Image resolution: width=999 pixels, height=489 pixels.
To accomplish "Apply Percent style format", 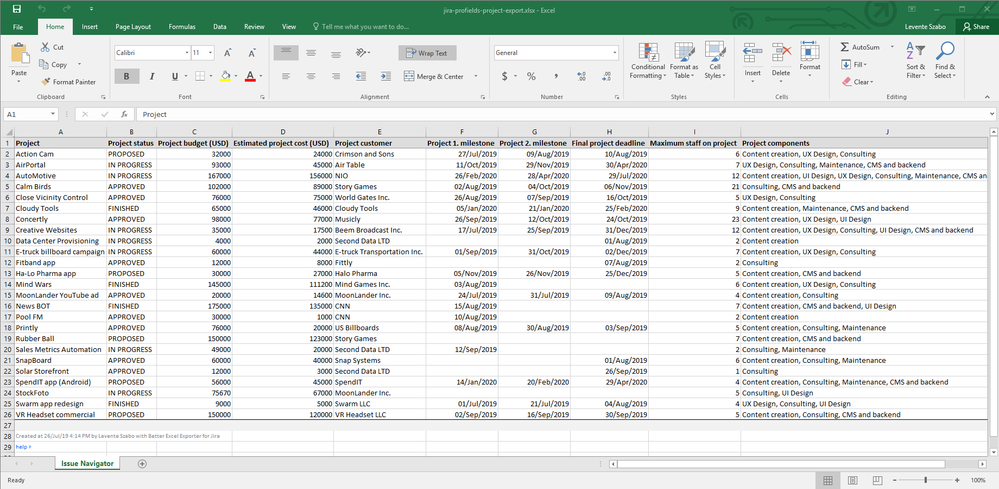I will (531, 76).
